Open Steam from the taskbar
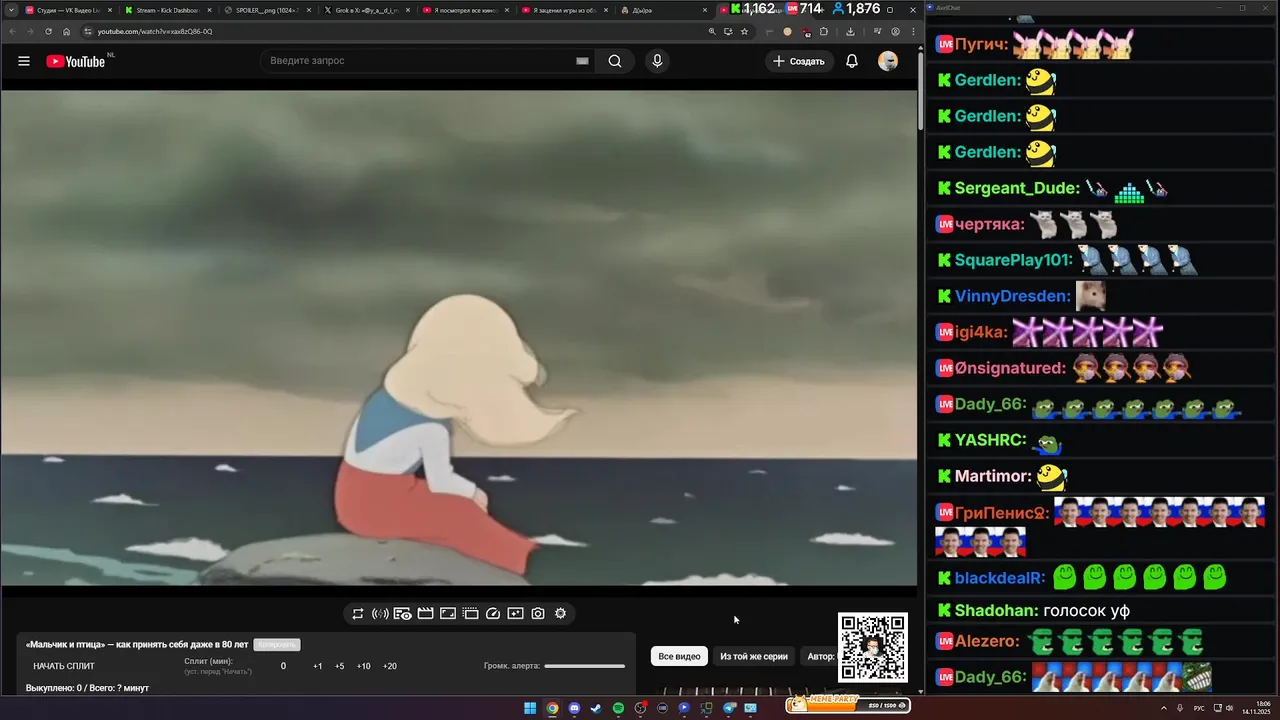1280x720 pixels. click(x=596, y=708)
